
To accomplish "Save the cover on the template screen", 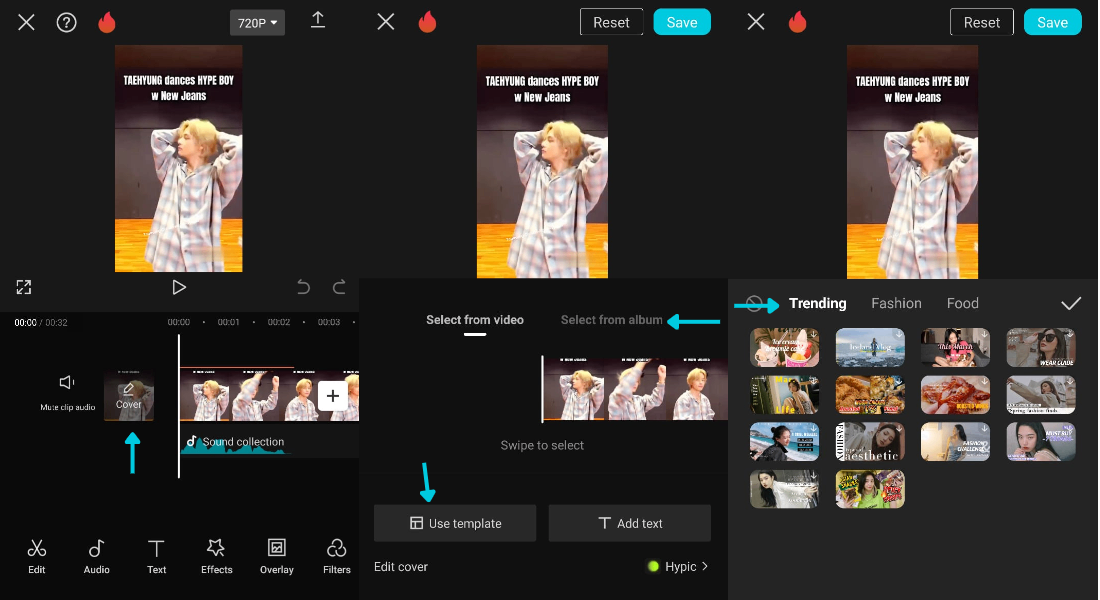I will (1052, 22).
